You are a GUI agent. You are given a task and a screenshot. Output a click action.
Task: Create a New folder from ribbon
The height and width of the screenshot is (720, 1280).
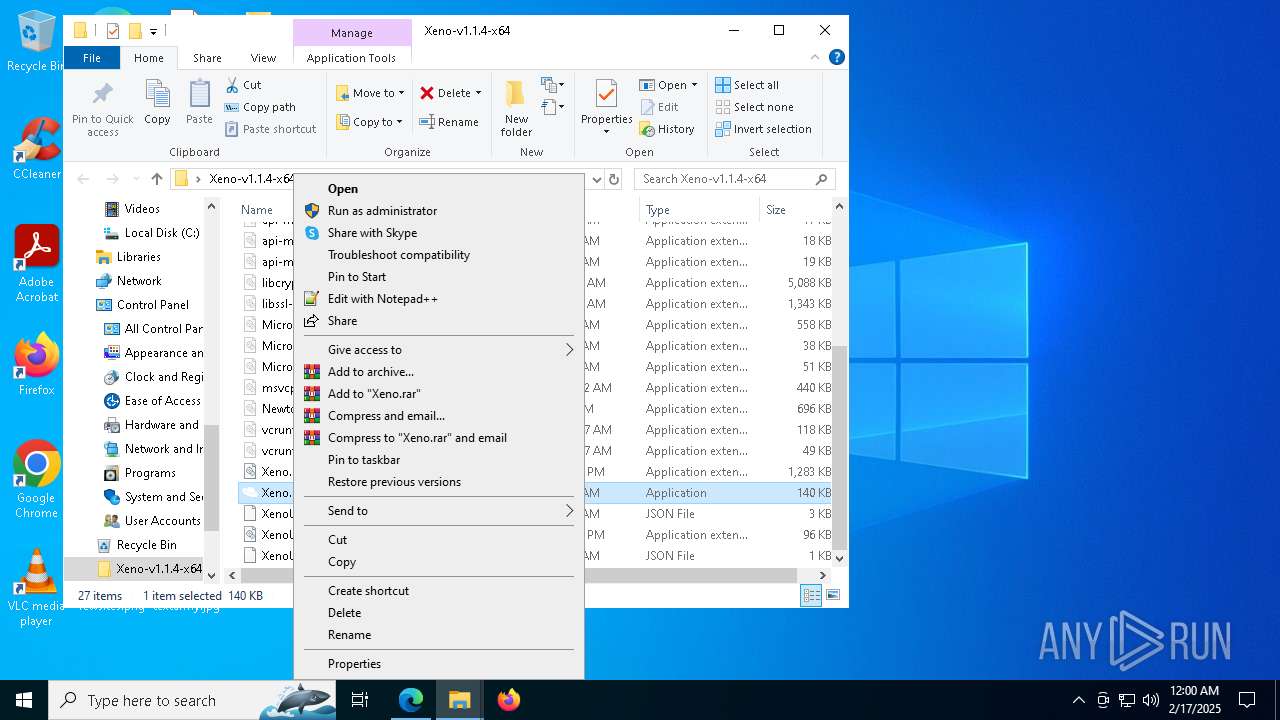pos(516,108)
